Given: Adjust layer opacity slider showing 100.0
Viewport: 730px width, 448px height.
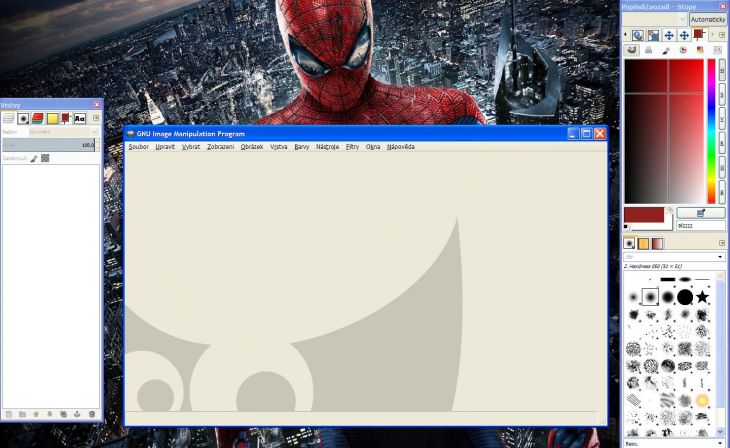Looking at the screenshot, I should tap(49, 145).
